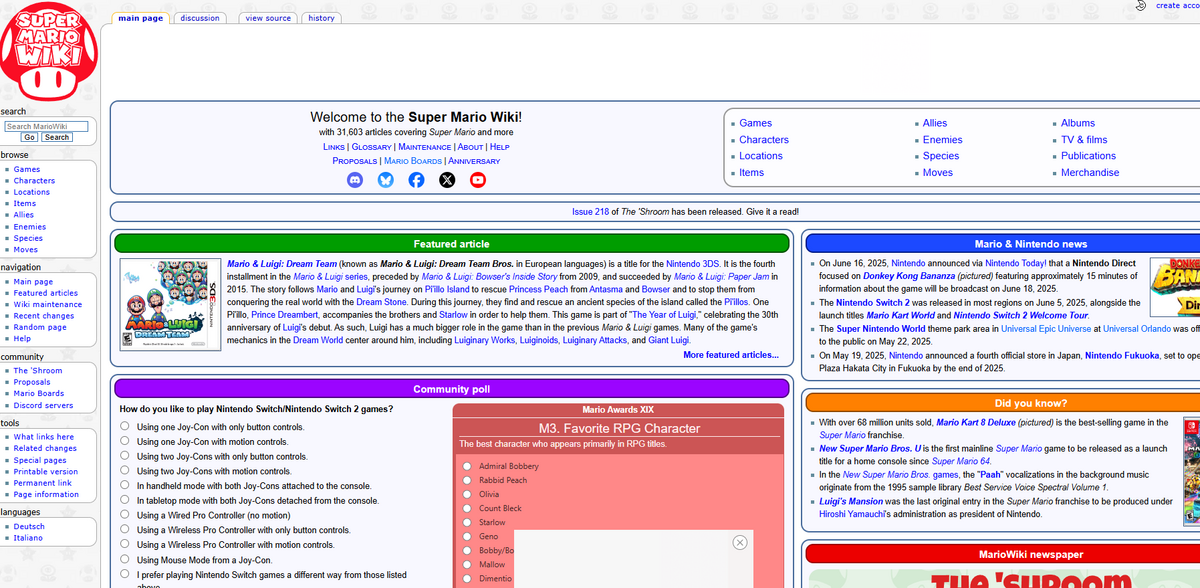Open The 'Shroom newspaper banner

tap(1004, 579)
